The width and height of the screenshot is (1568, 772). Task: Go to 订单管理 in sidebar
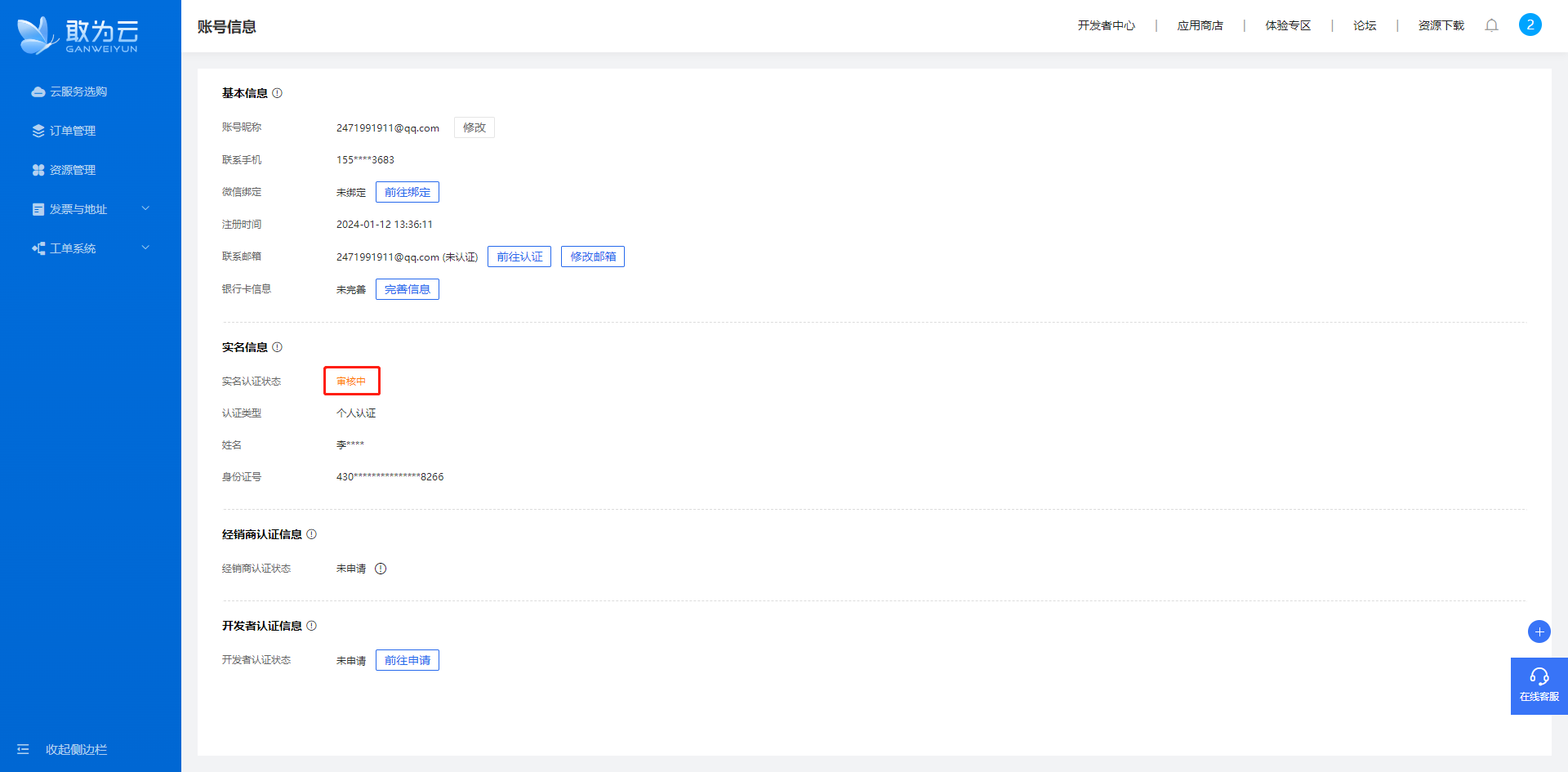[x=73, y=131]
